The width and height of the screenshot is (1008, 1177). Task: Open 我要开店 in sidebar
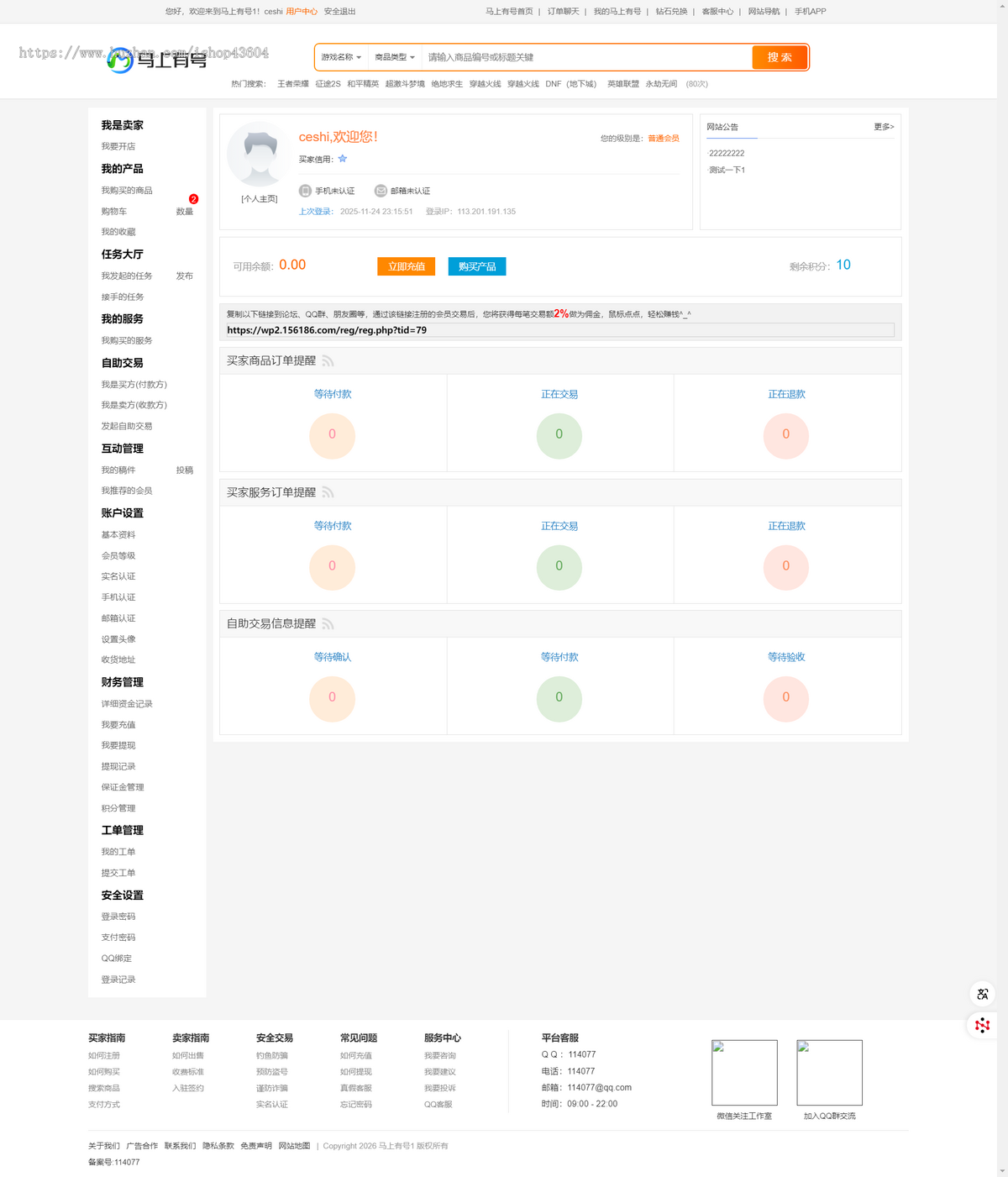(x=118, y=146)
